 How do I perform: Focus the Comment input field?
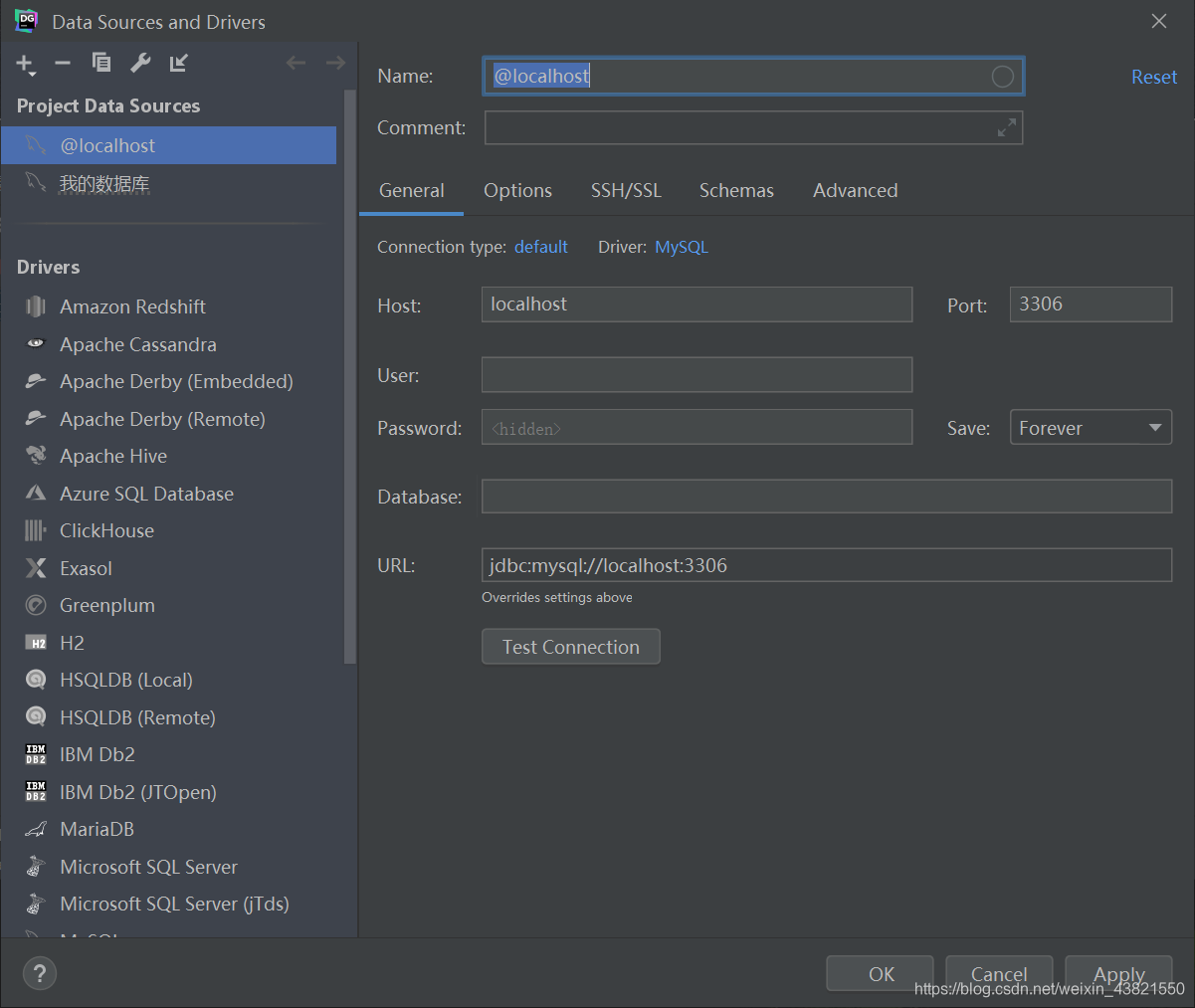coord(753,127)
